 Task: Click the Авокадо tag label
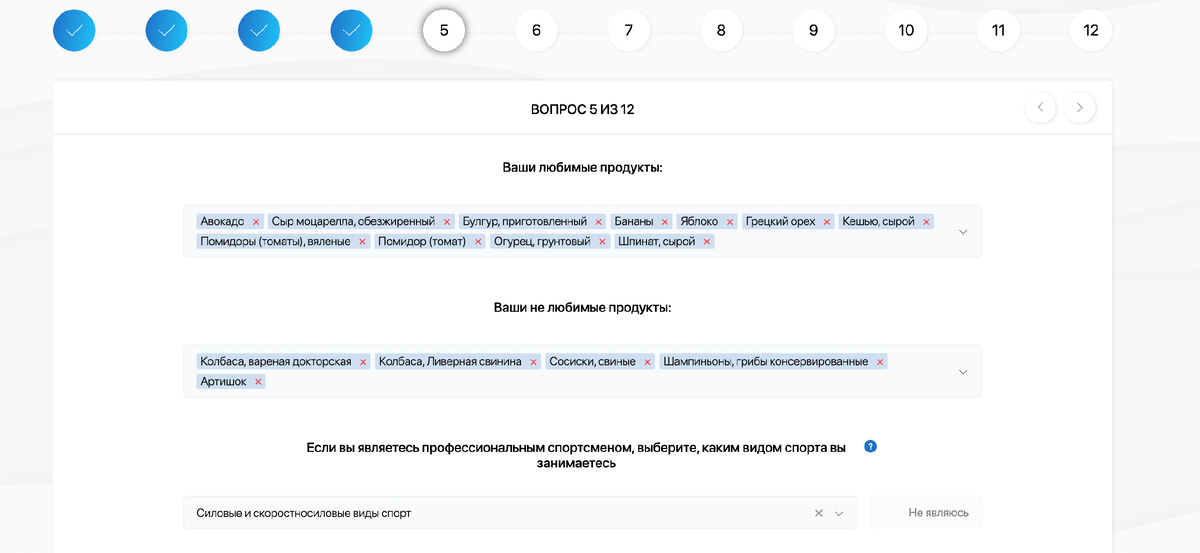click(x=222, y=222)
